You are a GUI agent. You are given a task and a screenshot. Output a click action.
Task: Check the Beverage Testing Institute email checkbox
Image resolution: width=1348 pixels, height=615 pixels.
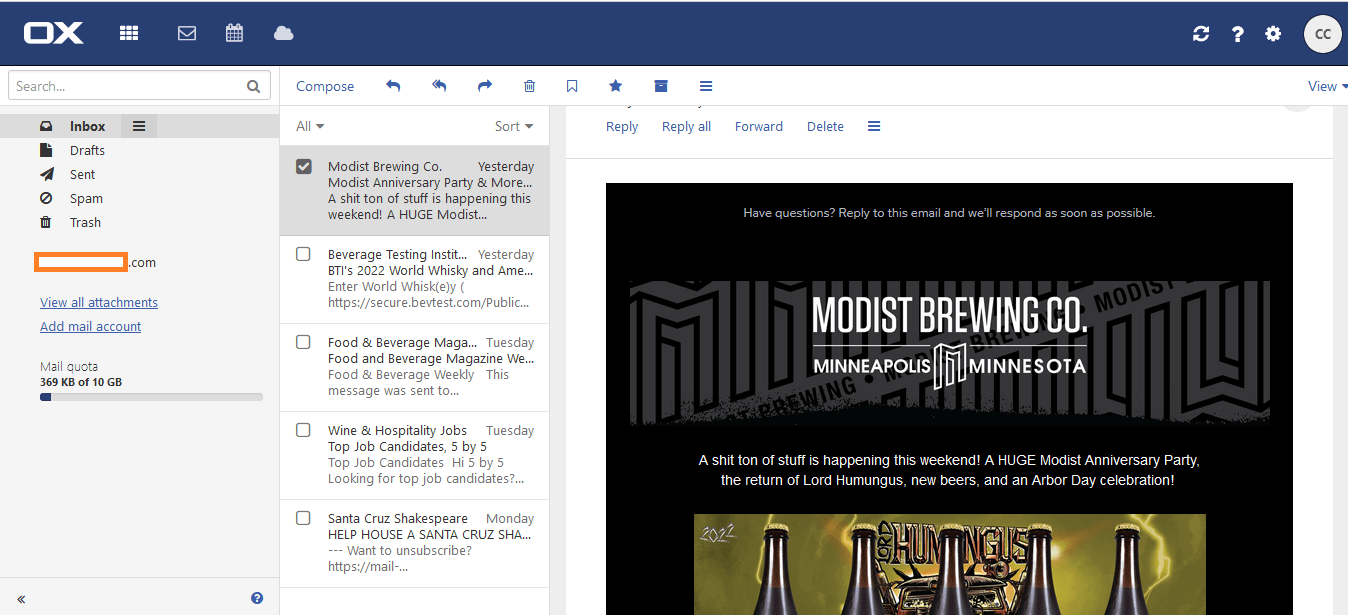pyautogui.click(x=304, y=254)
